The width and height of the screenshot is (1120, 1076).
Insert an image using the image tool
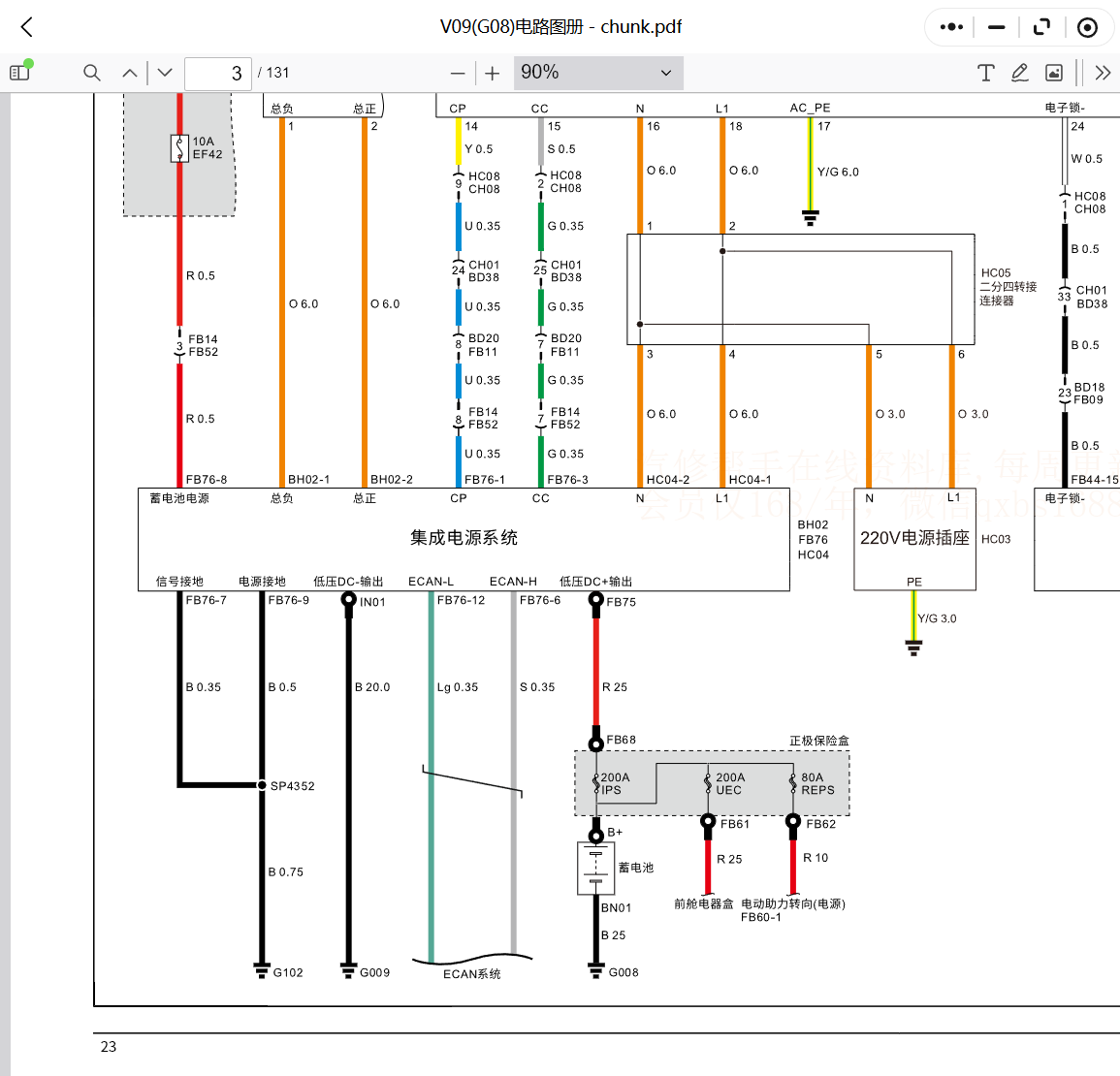pyautogui.click(x=1053, y=73)
